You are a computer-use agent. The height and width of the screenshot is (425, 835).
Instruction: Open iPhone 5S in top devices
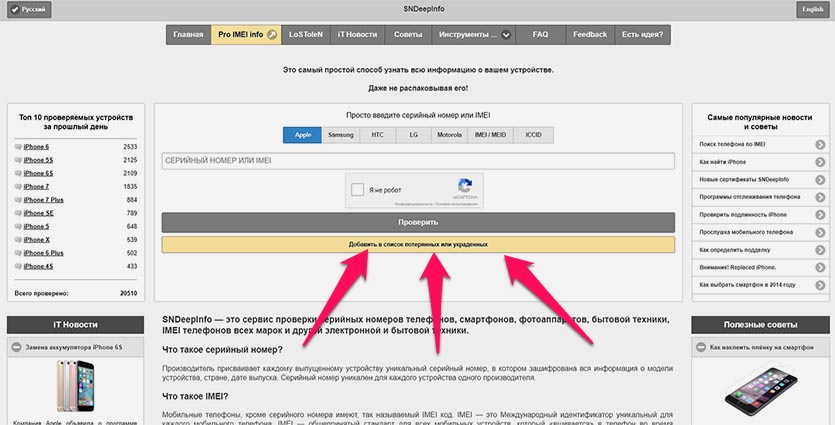(x=38, y=160)
